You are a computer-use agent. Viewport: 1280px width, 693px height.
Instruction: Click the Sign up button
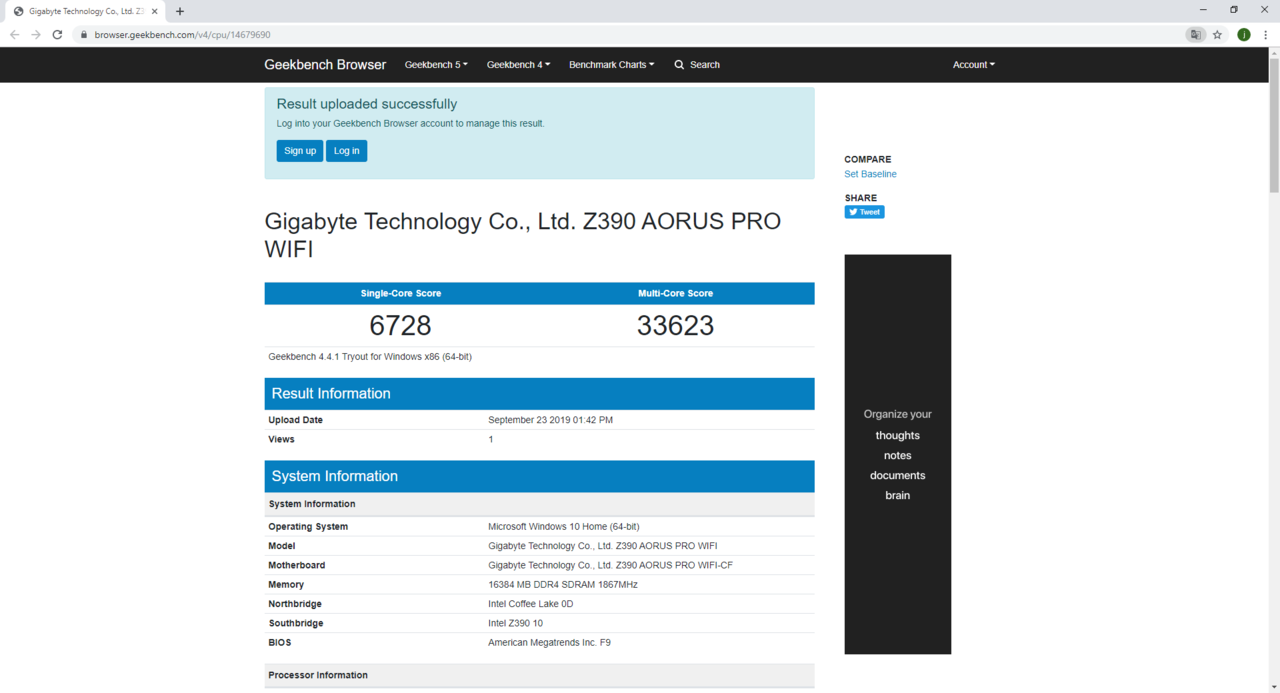tap(300, 151)
